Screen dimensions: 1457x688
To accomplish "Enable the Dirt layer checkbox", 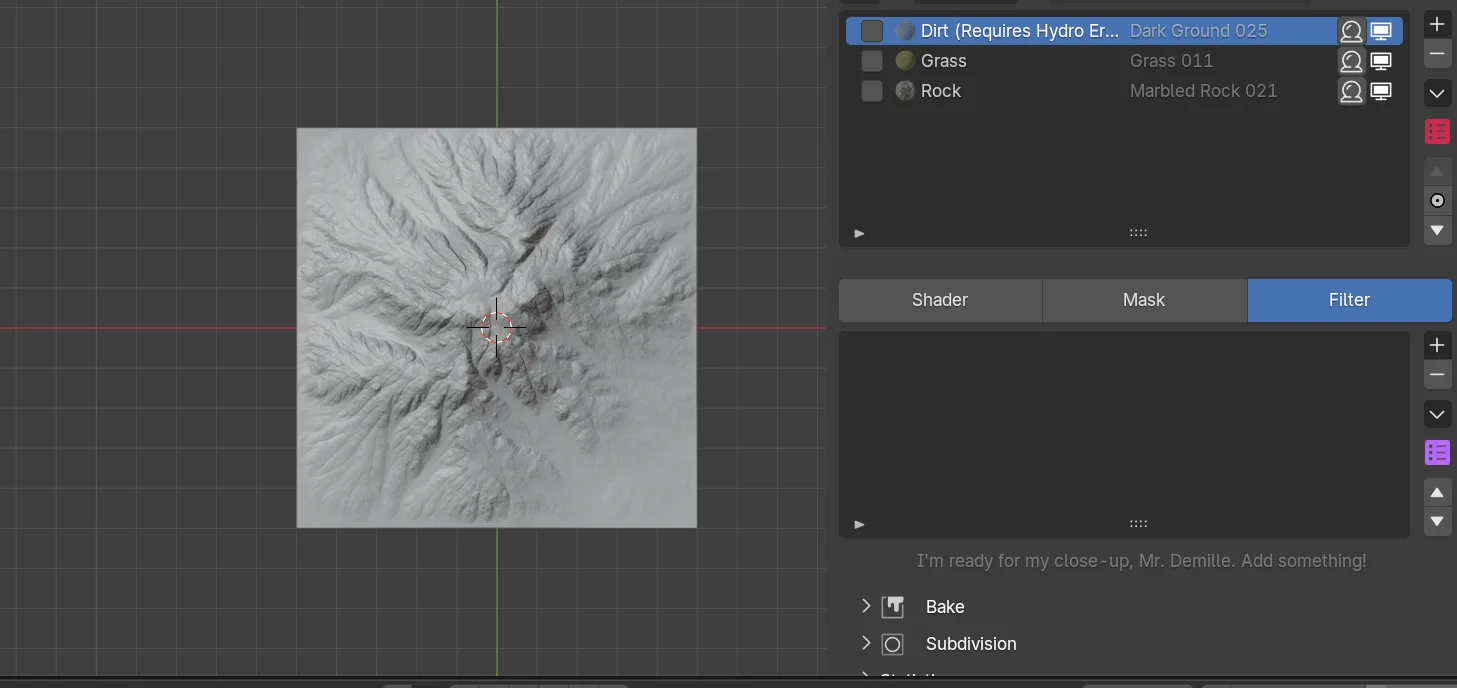I will click(872, 31).
